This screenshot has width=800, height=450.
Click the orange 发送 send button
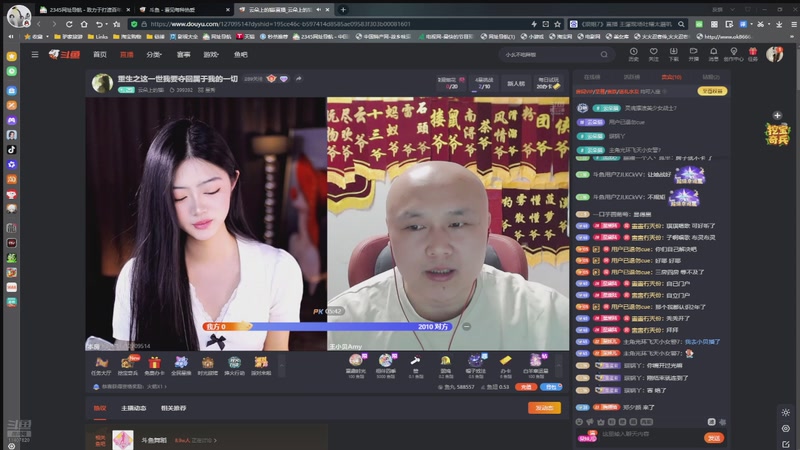(x=714, y=438)
